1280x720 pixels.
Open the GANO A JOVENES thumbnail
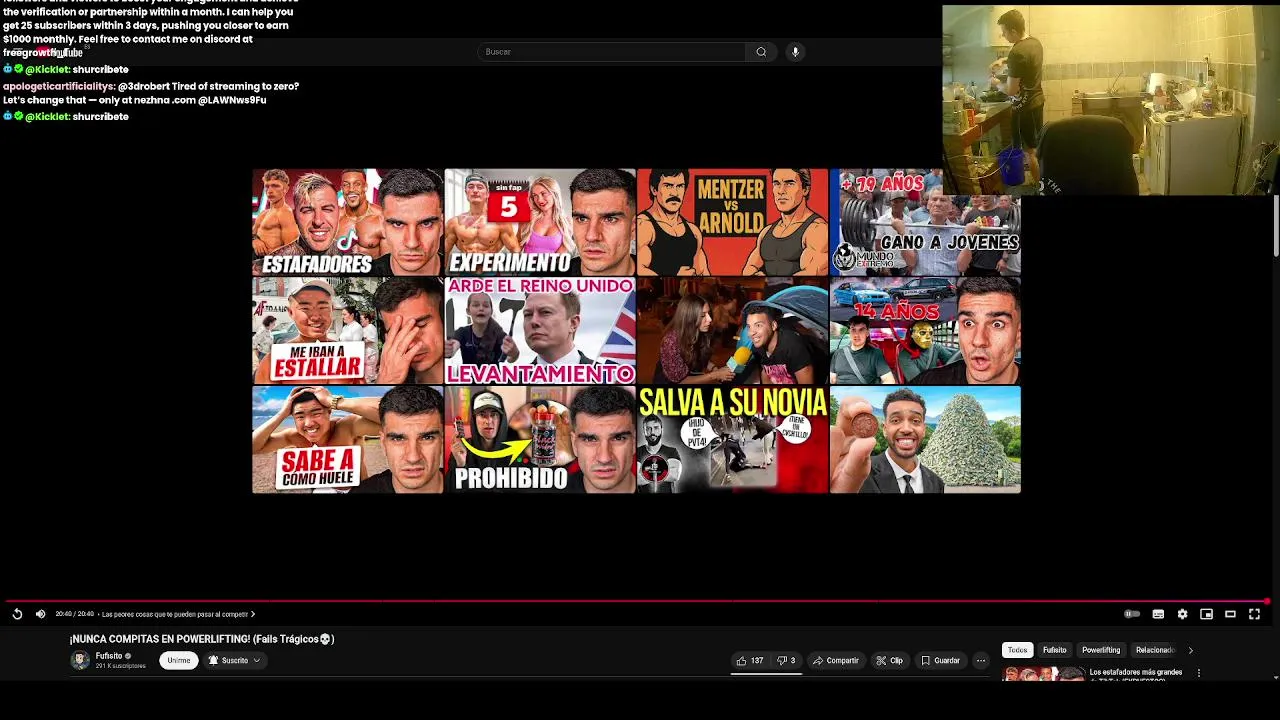925,222
